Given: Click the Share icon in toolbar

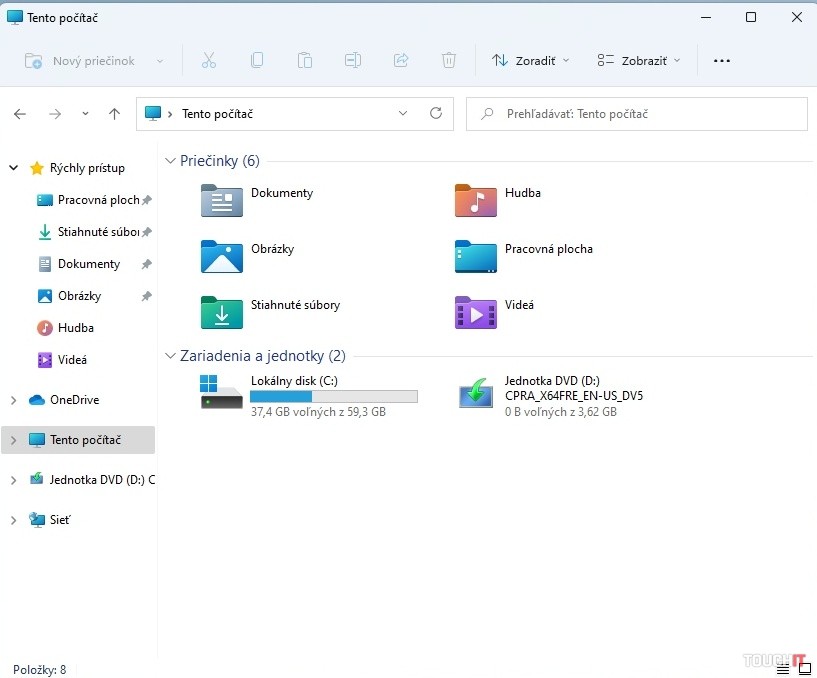Looking at the screenshot, I should [401, 61].
